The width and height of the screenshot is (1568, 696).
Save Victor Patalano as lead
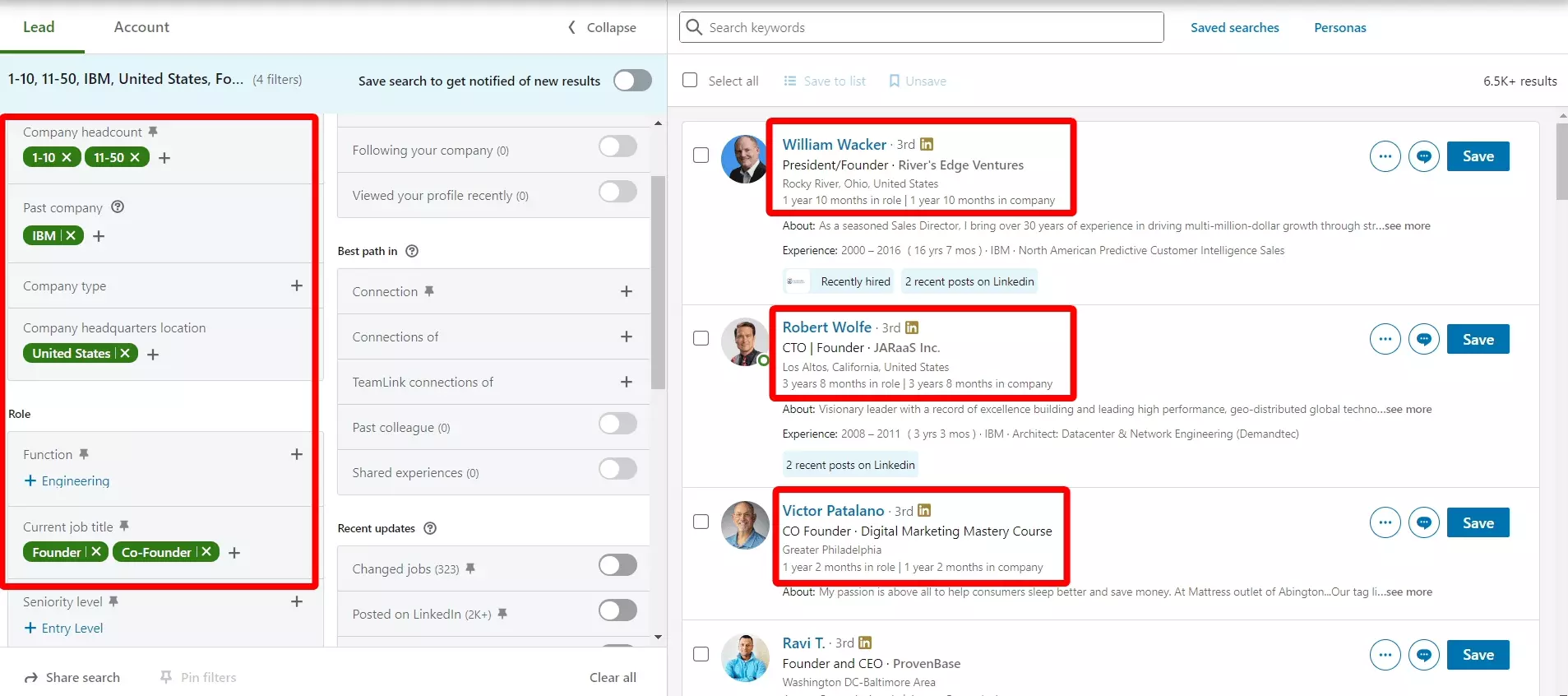pos(1478,522)
